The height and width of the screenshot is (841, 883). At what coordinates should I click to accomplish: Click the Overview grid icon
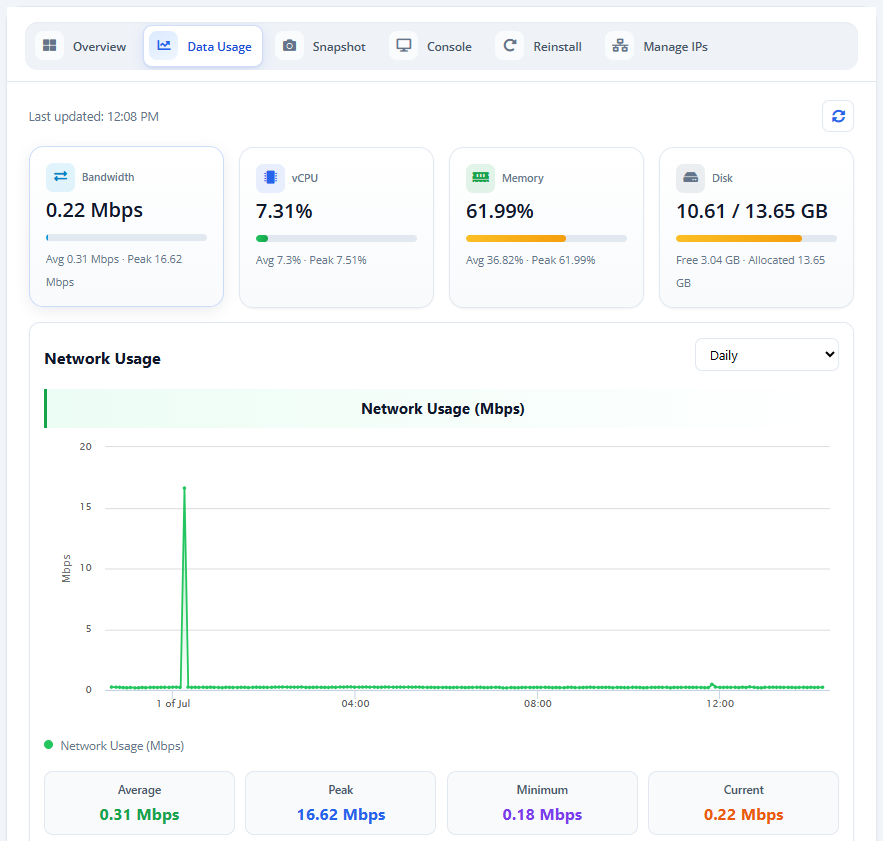click(50, 46)
